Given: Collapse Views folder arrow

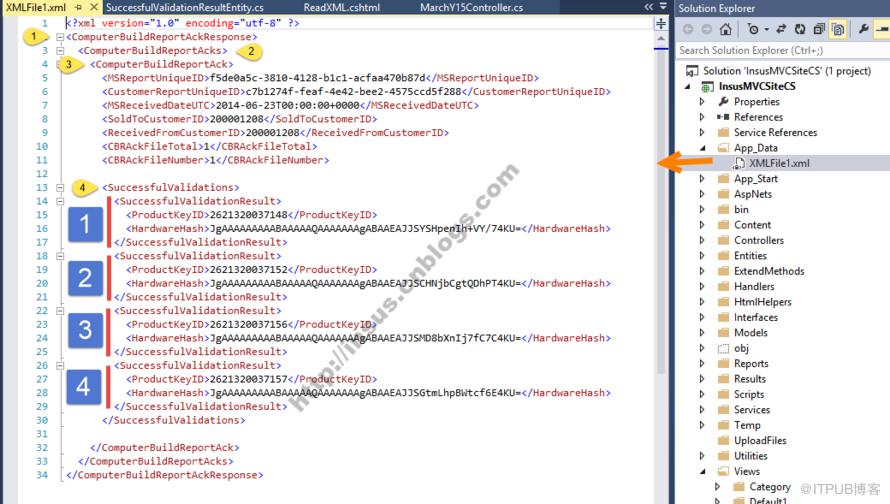Looking at the screenshot, I should coord(703,472).
